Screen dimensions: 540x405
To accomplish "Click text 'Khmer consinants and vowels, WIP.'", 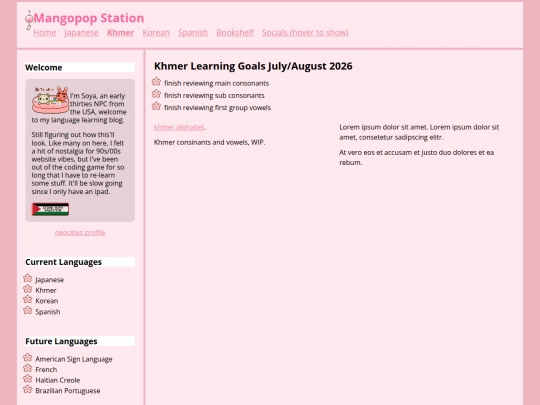I will 209,142.
